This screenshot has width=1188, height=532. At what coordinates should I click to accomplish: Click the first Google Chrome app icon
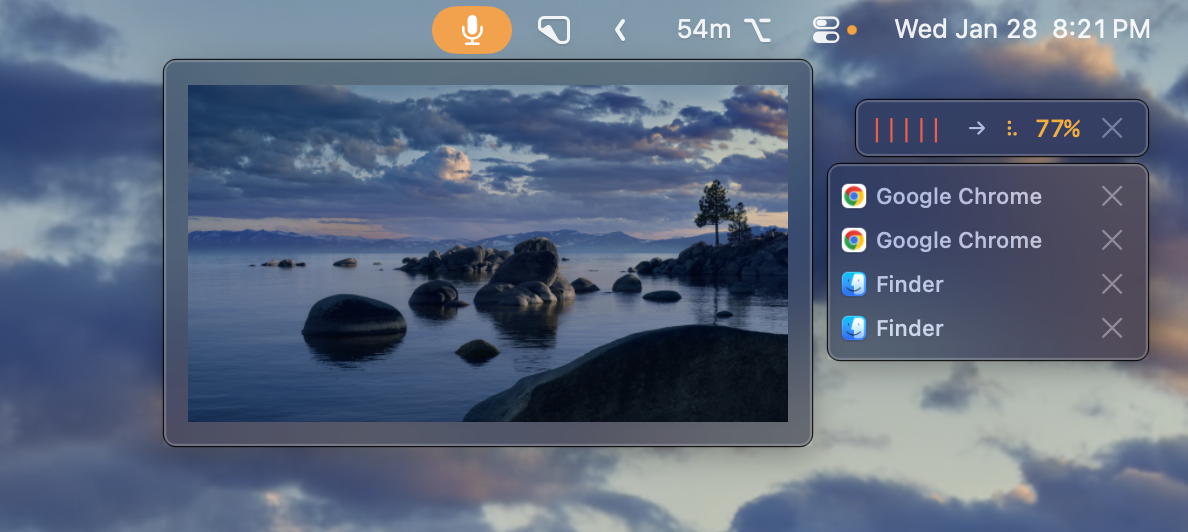[853, 196]
